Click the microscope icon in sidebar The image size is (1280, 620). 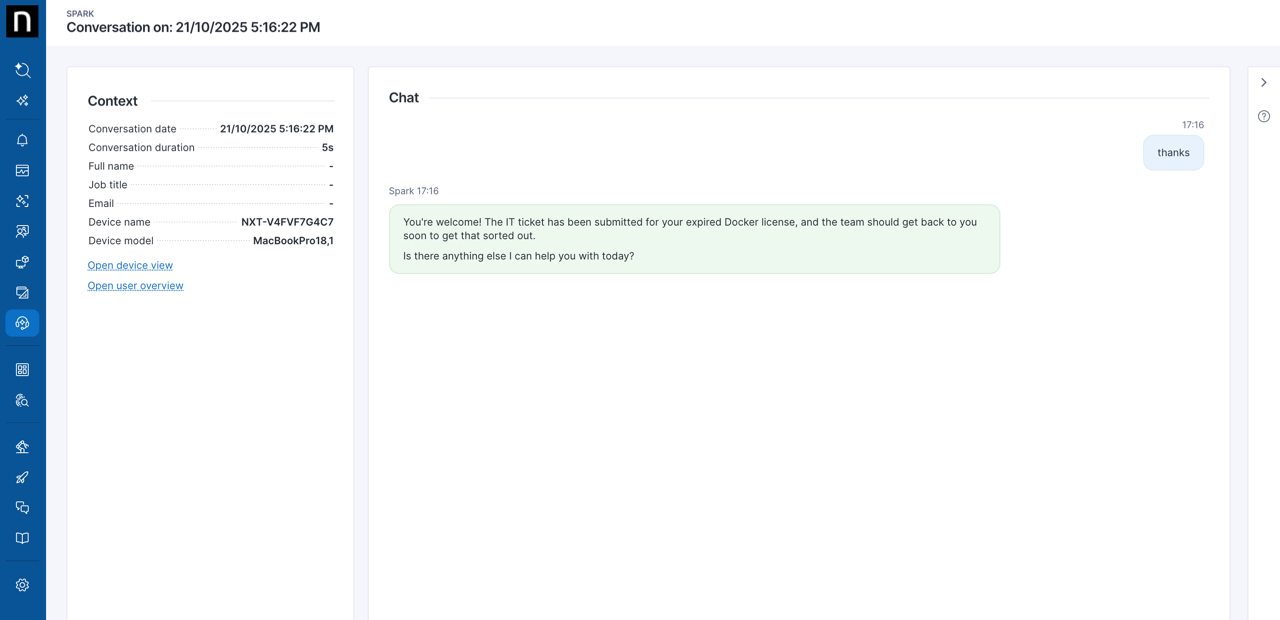click(x=22, y=447)
